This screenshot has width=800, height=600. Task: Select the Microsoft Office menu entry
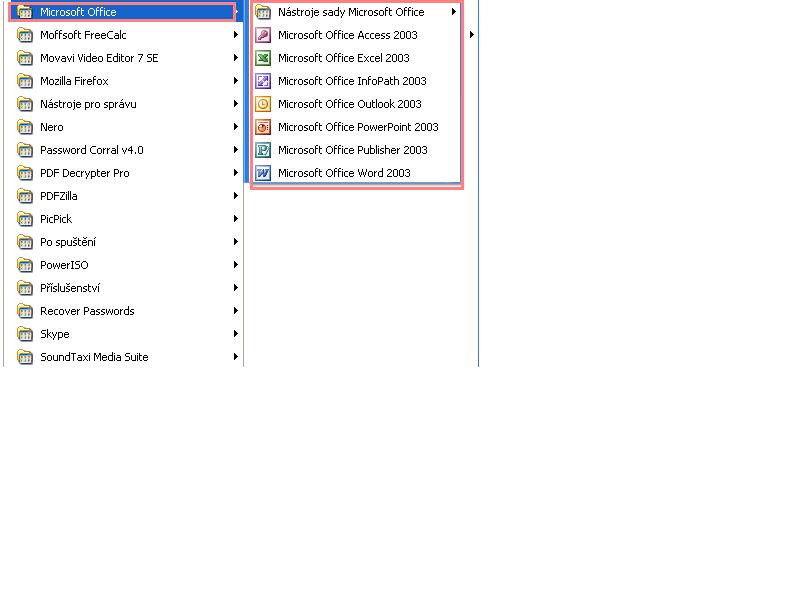(122, 12)
